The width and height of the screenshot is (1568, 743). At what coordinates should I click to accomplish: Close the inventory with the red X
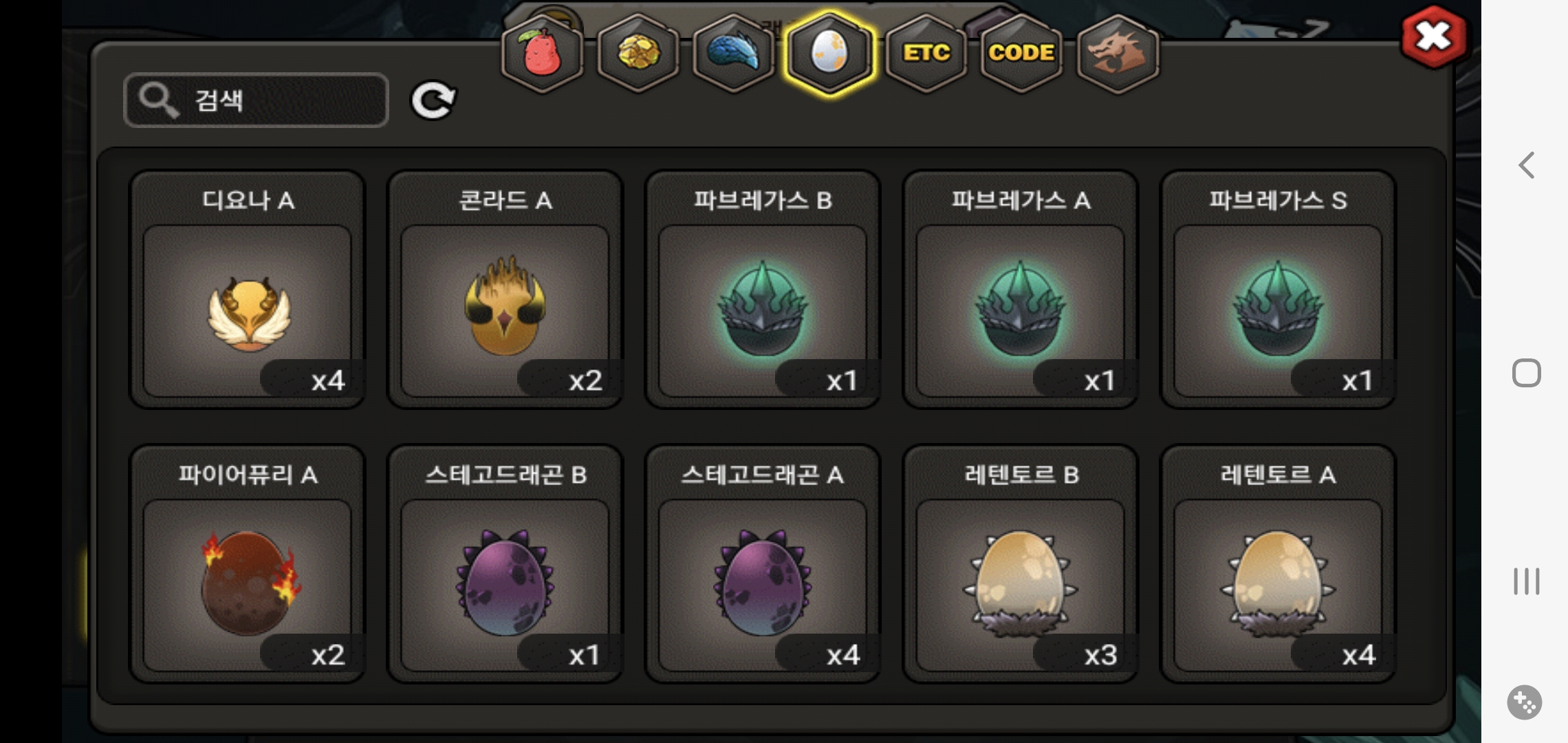pos(1434,36)
